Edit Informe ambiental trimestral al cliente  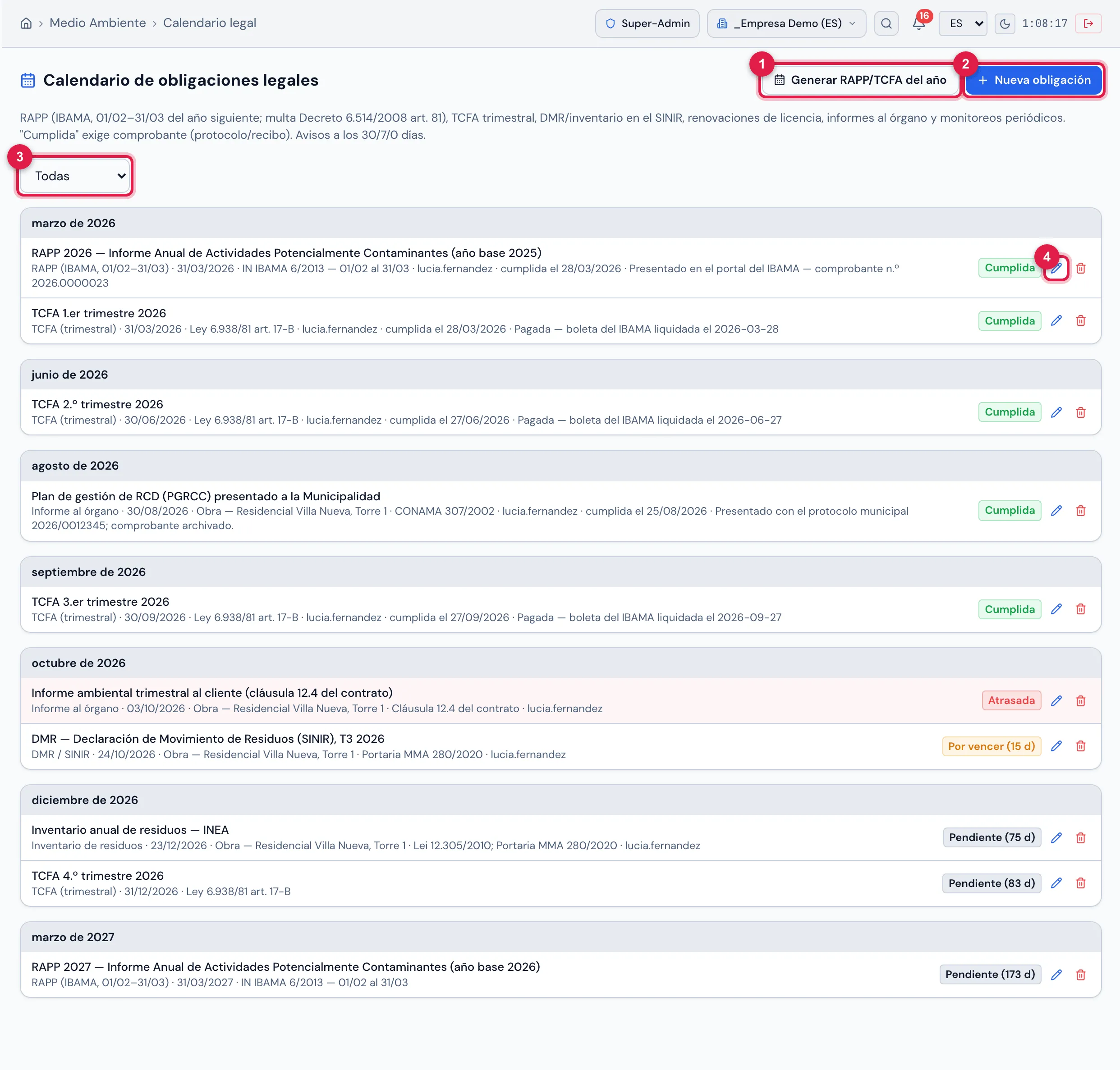click(1056, 700)
